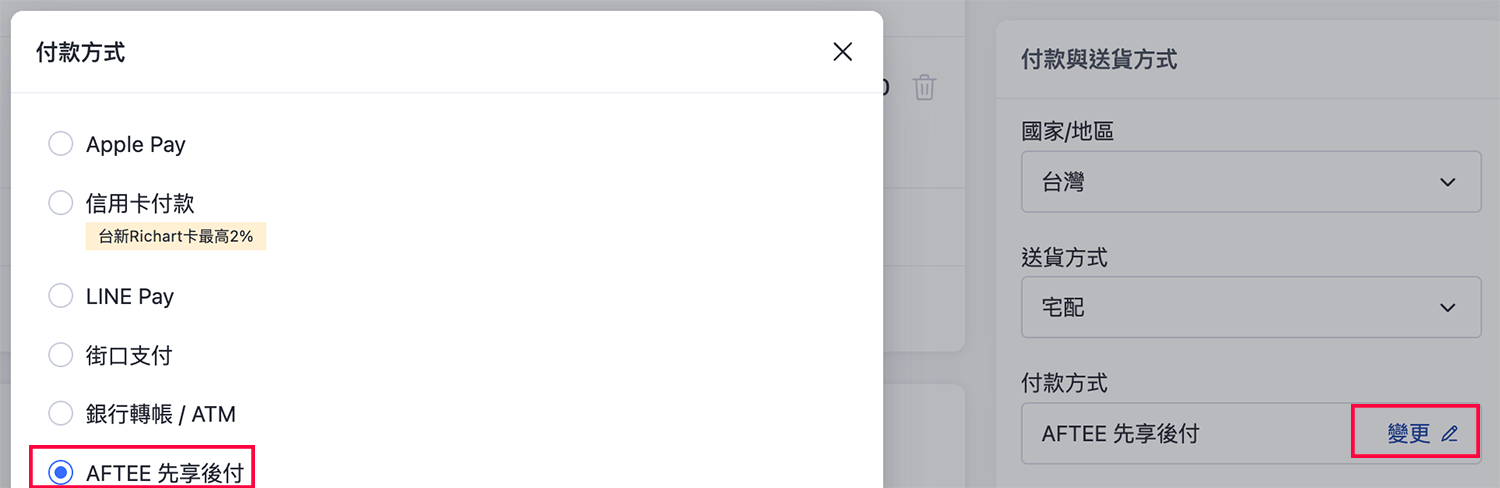Select 銀行轉帳 / ATM radio option
The height and width of the screenshot is (488, 1500).
point(61,413)
